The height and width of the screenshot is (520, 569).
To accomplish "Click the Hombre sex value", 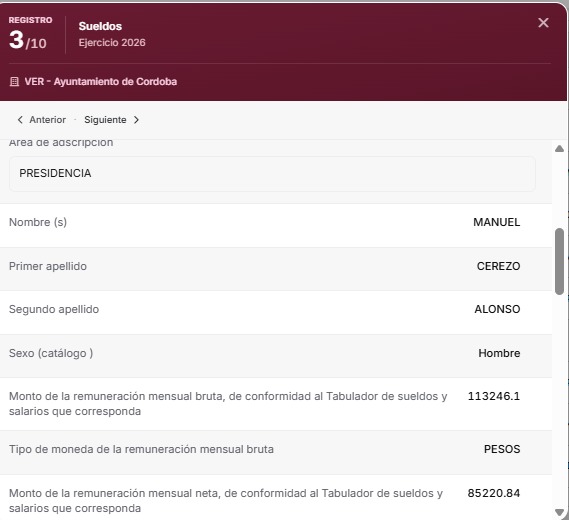I will point(499,353).
